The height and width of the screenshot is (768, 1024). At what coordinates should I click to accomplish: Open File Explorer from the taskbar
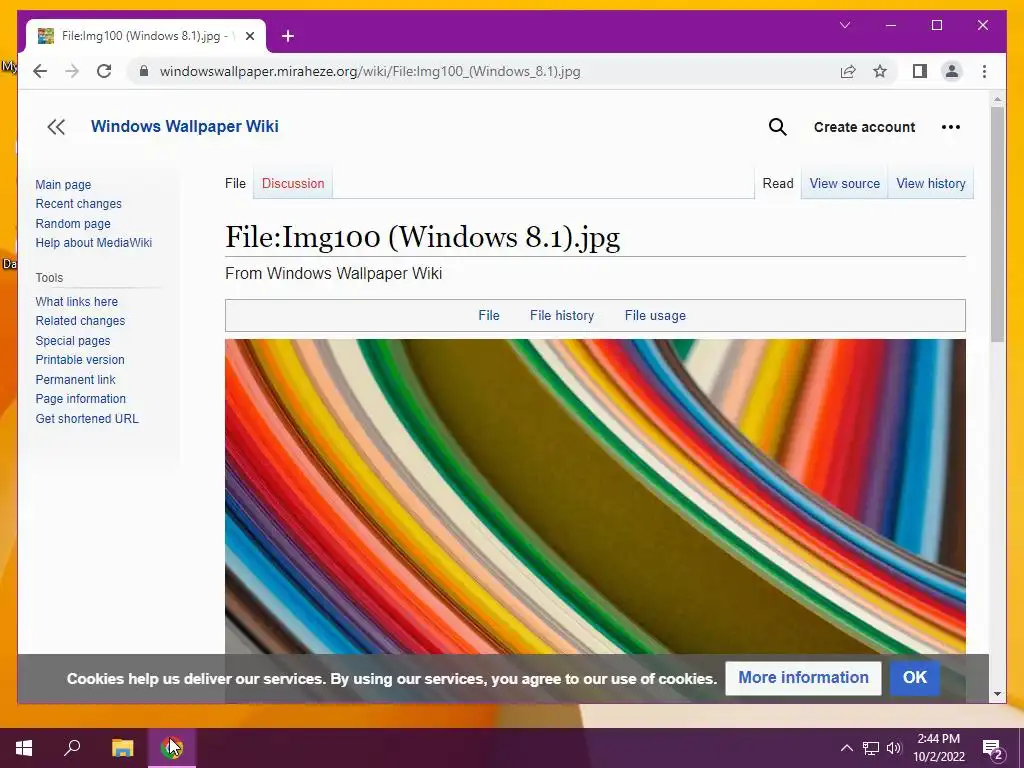(x=122, y=748)
